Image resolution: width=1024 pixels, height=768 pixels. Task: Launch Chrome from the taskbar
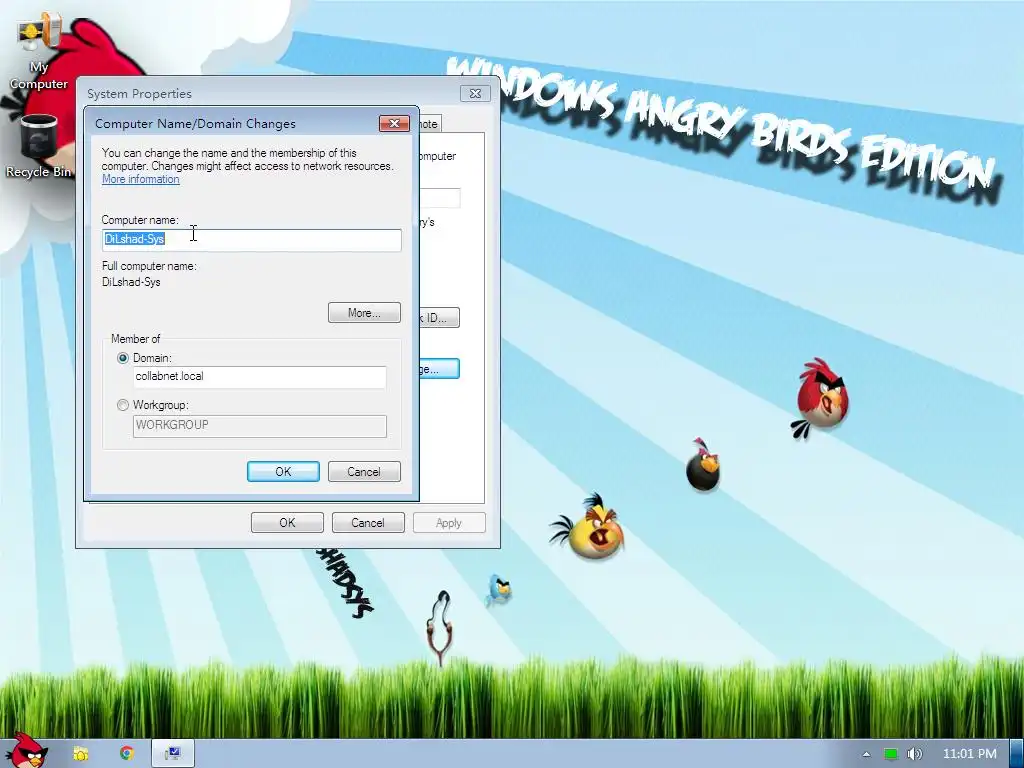click(x=127, y=754)
